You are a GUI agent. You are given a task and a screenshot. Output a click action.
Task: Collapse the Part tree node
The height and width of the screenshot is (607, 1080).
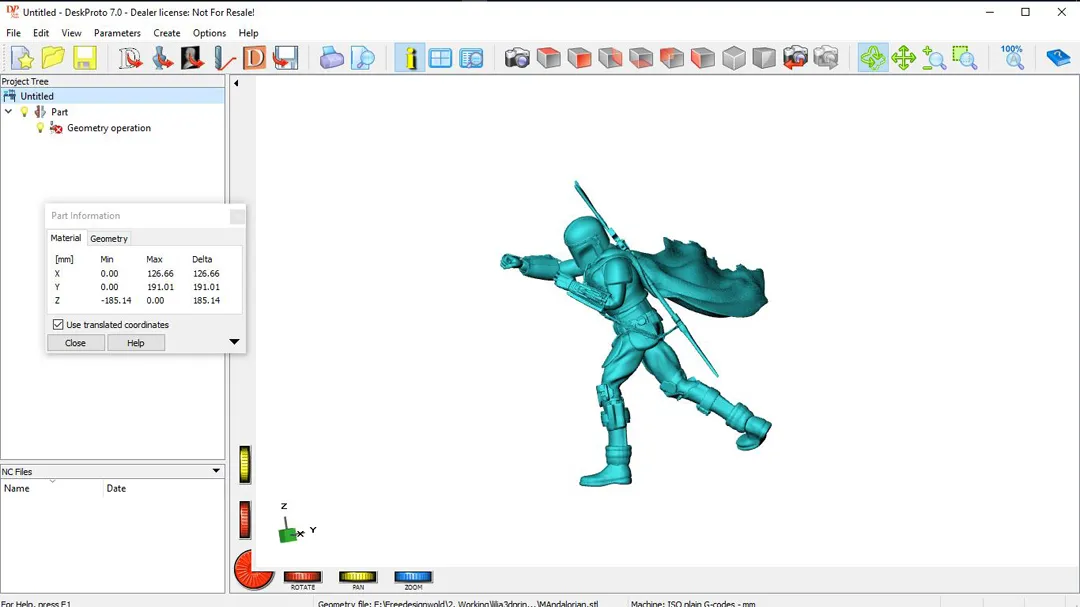tap(8, 112)
